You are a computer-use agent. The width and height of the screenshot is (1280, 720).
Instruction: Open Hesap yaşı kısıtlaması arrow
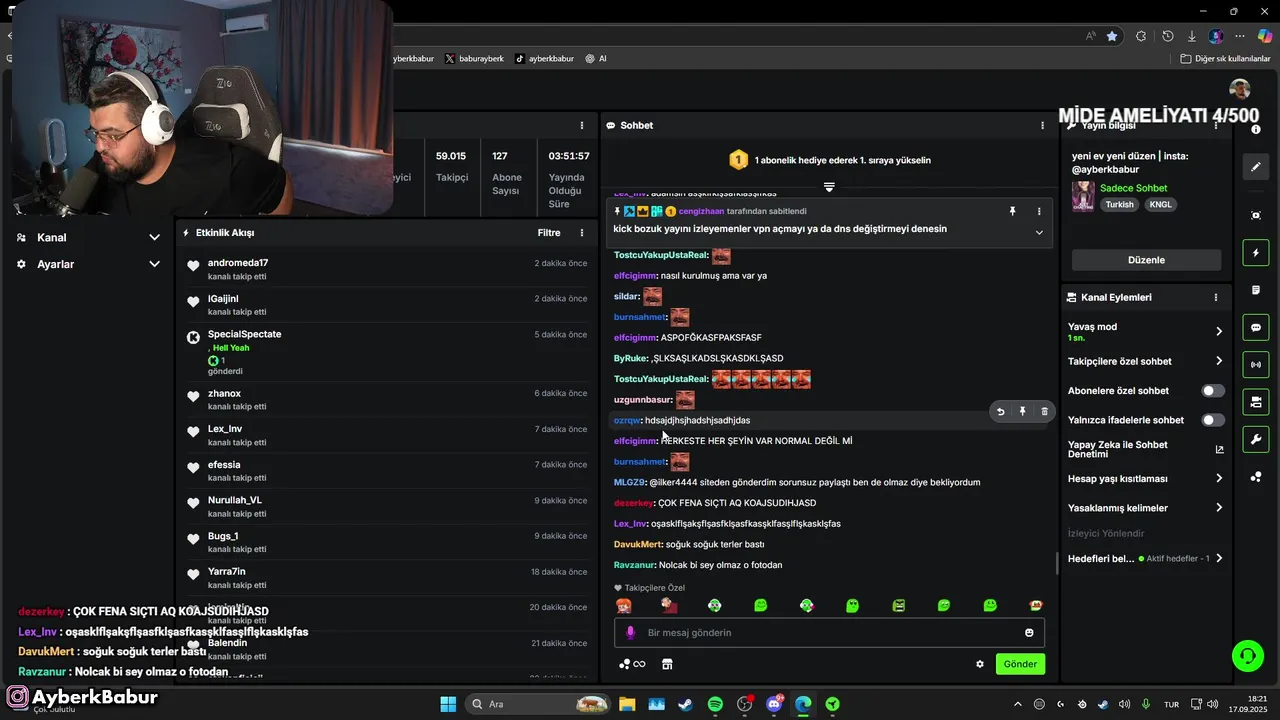(1219, 479)
